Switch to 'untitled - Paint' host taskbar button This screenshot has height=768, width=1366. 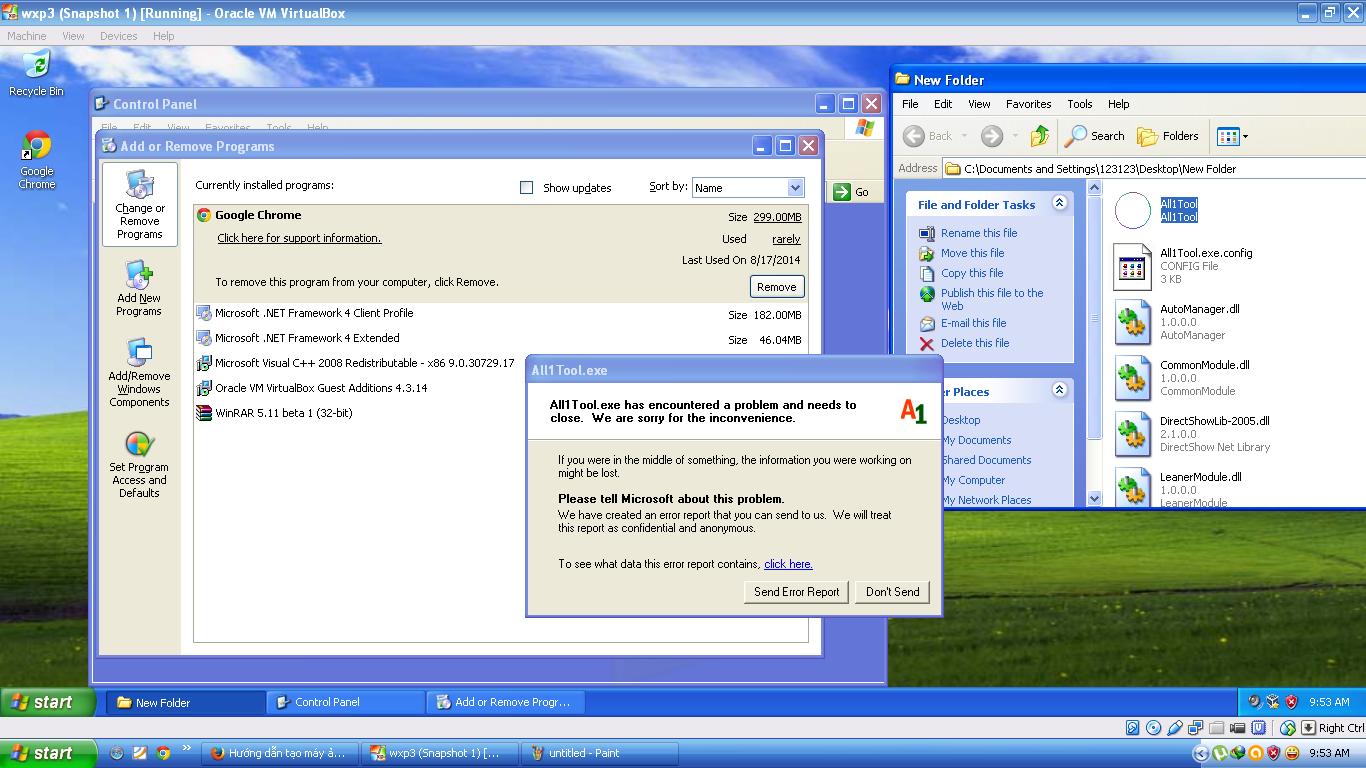602,753
